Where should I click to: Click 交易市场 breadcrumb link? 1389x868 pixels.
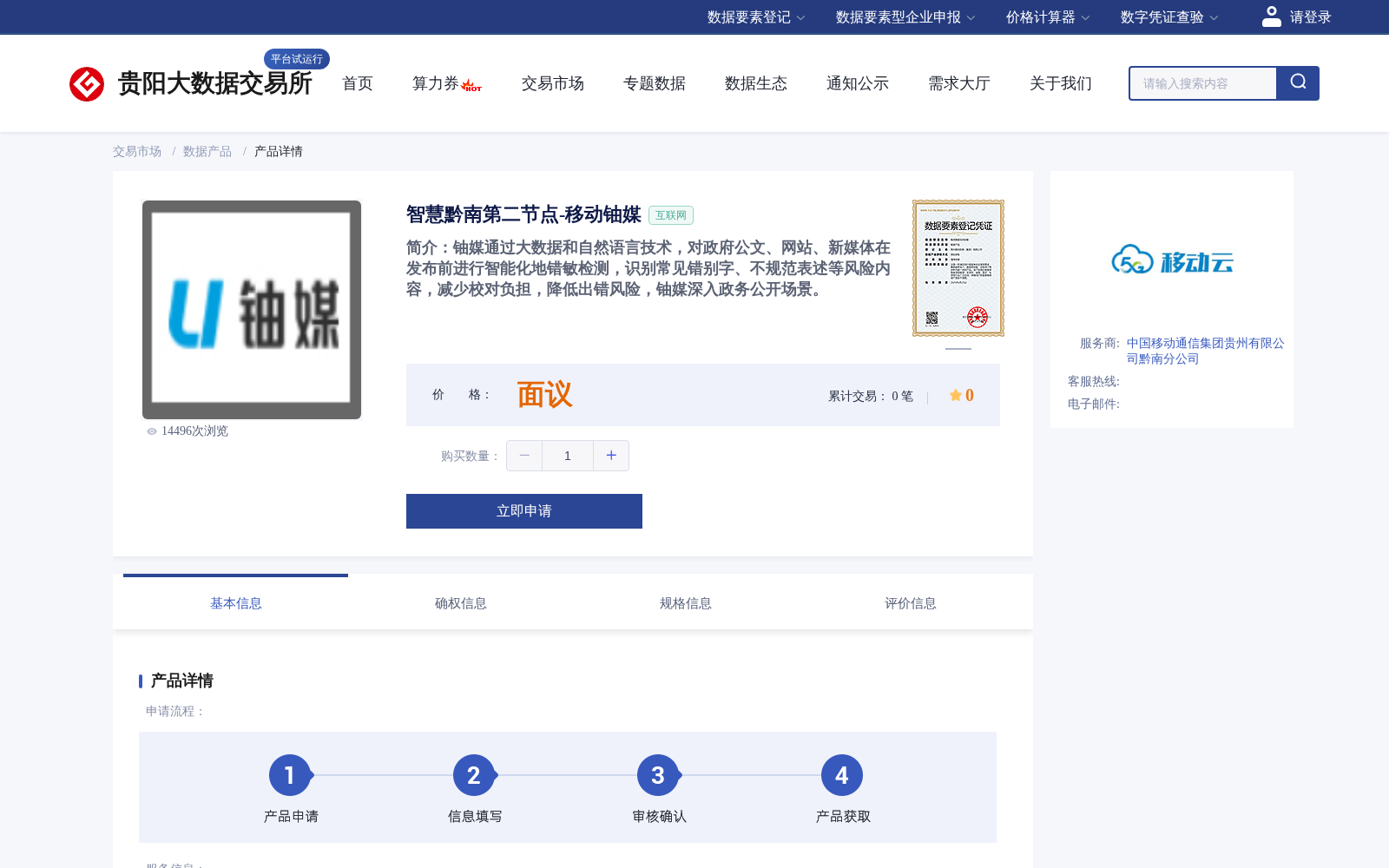(137, 151)
